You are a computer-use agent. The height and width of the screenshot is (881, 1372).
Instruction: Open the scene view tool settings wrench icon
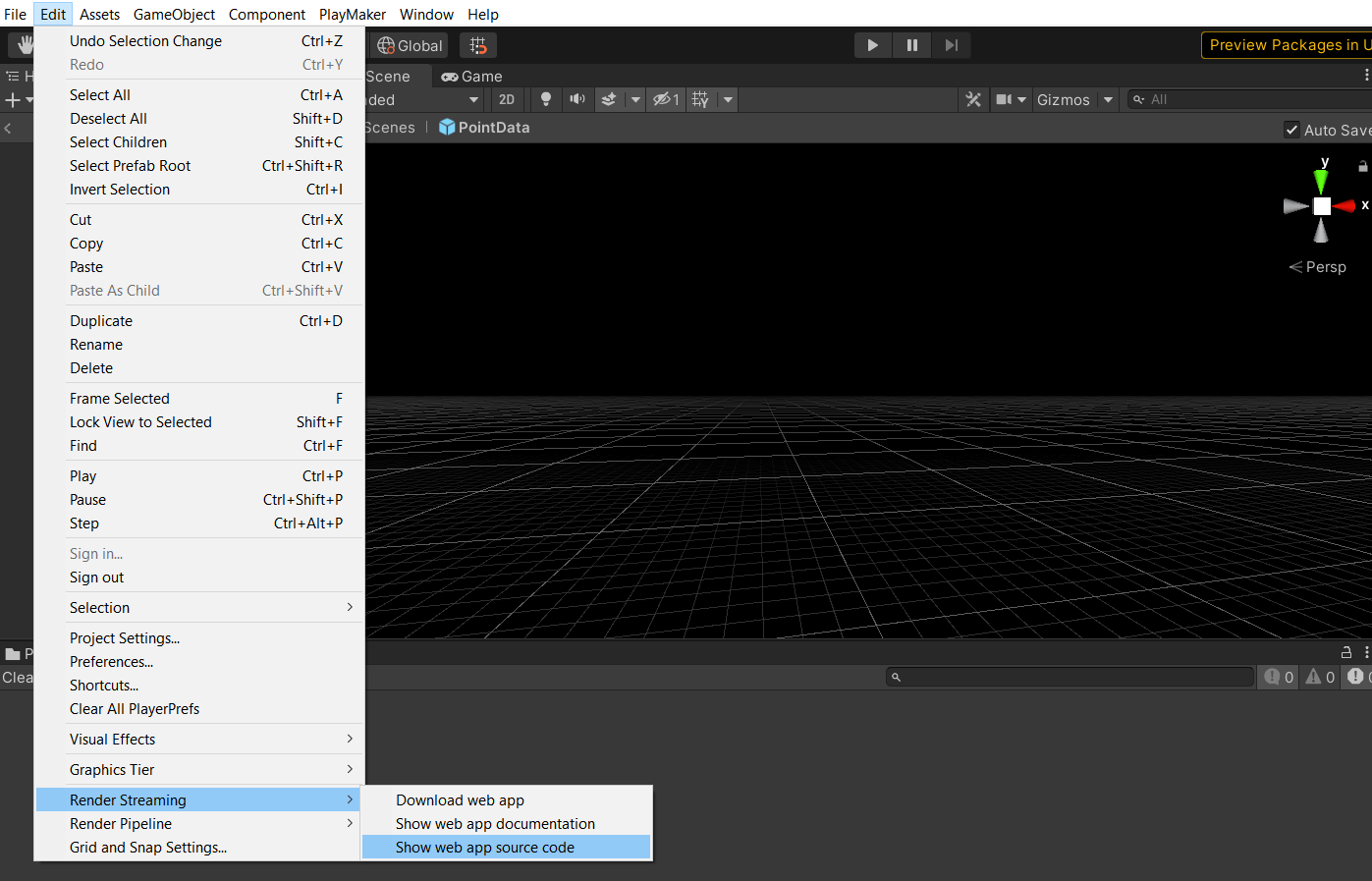point(973,99)
